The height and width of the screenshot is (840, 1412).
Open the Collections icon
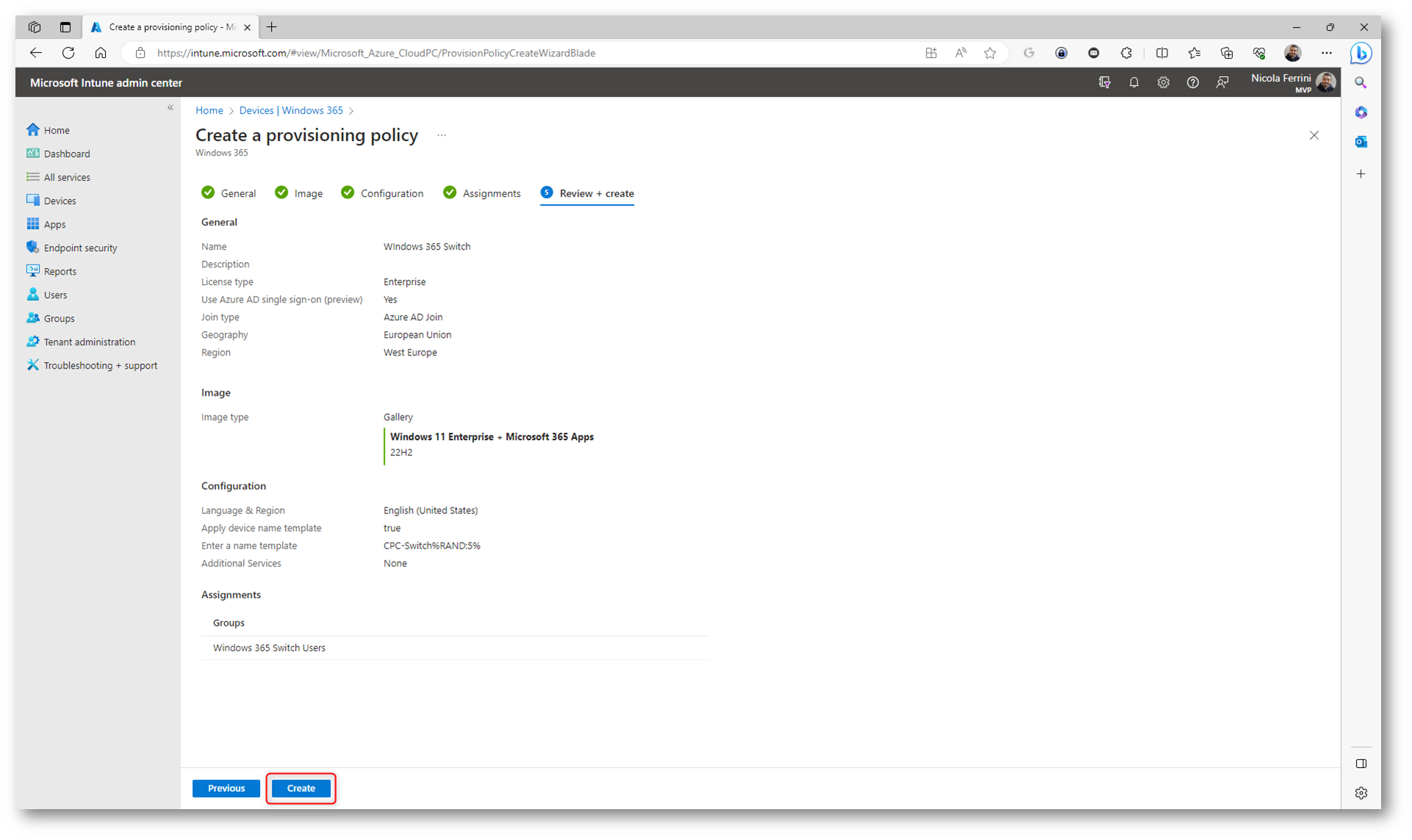[x=1227, y=53]
